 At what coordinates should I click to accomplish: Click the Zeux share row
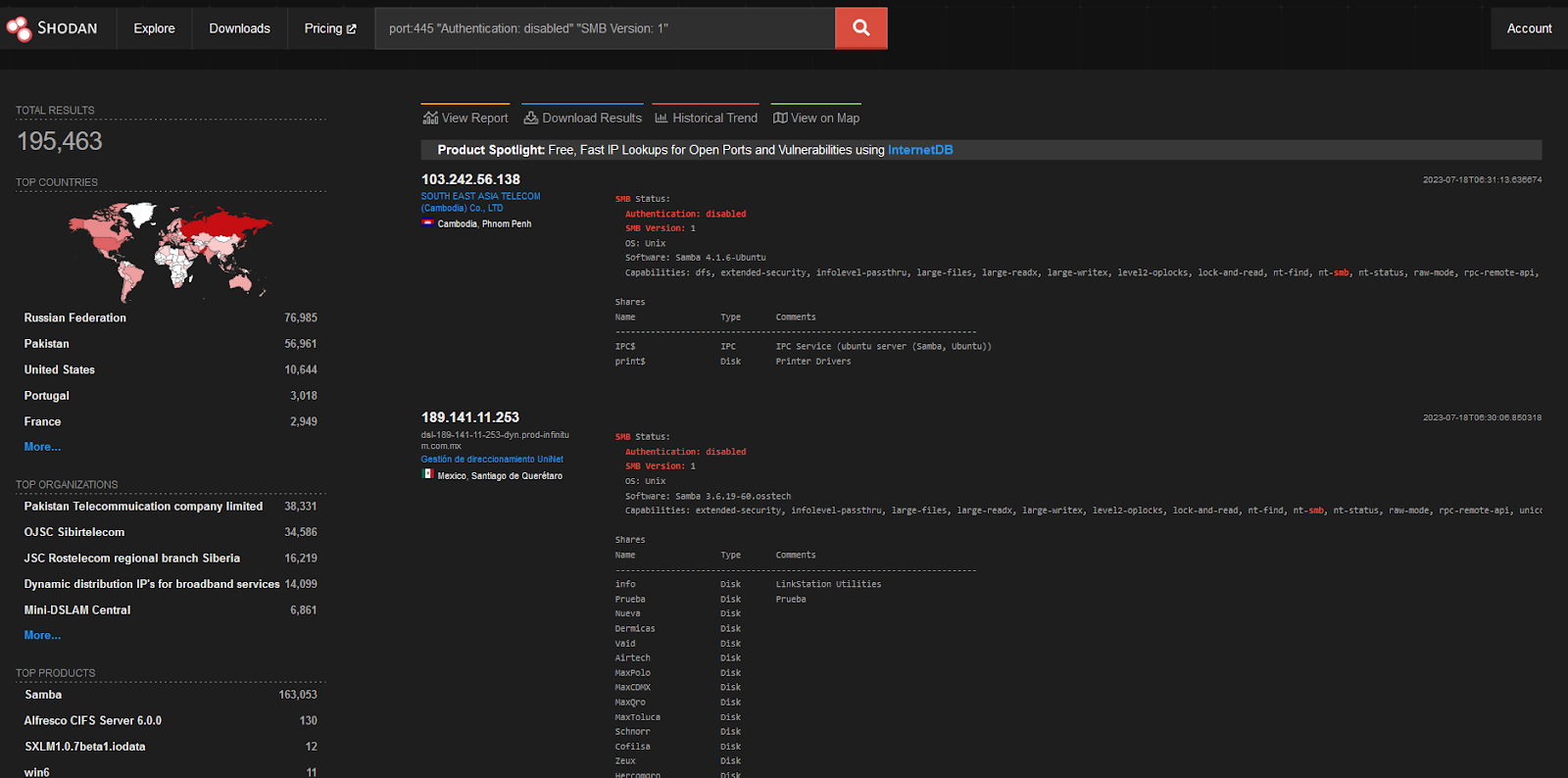(678, 761)
